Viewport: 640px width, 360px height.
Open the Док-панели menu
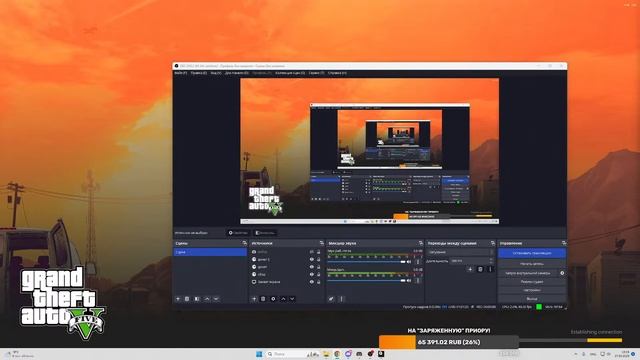pos(237,73)
